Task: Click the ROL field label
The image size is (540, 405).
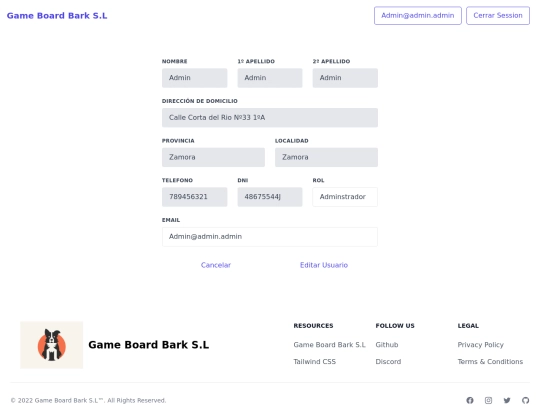Action: [x=319, y=180]
